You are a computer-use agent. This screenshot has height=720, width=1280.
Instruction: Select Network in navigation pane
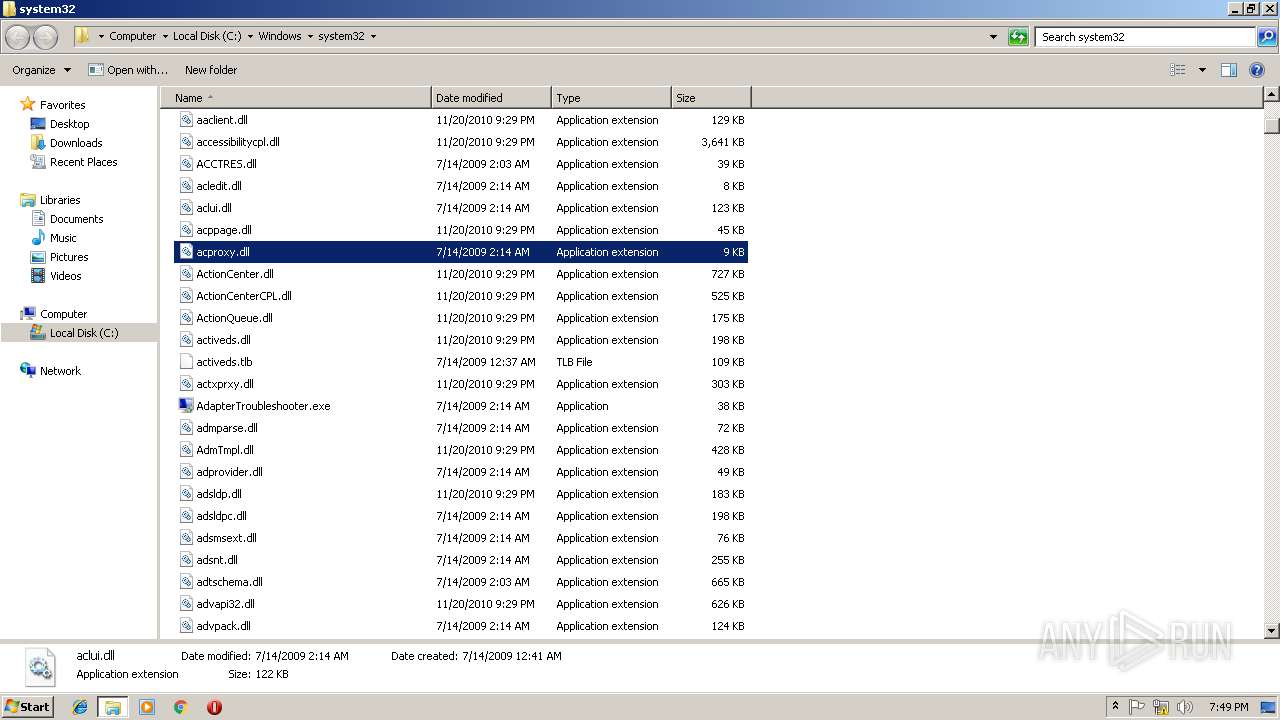[60, 371]
